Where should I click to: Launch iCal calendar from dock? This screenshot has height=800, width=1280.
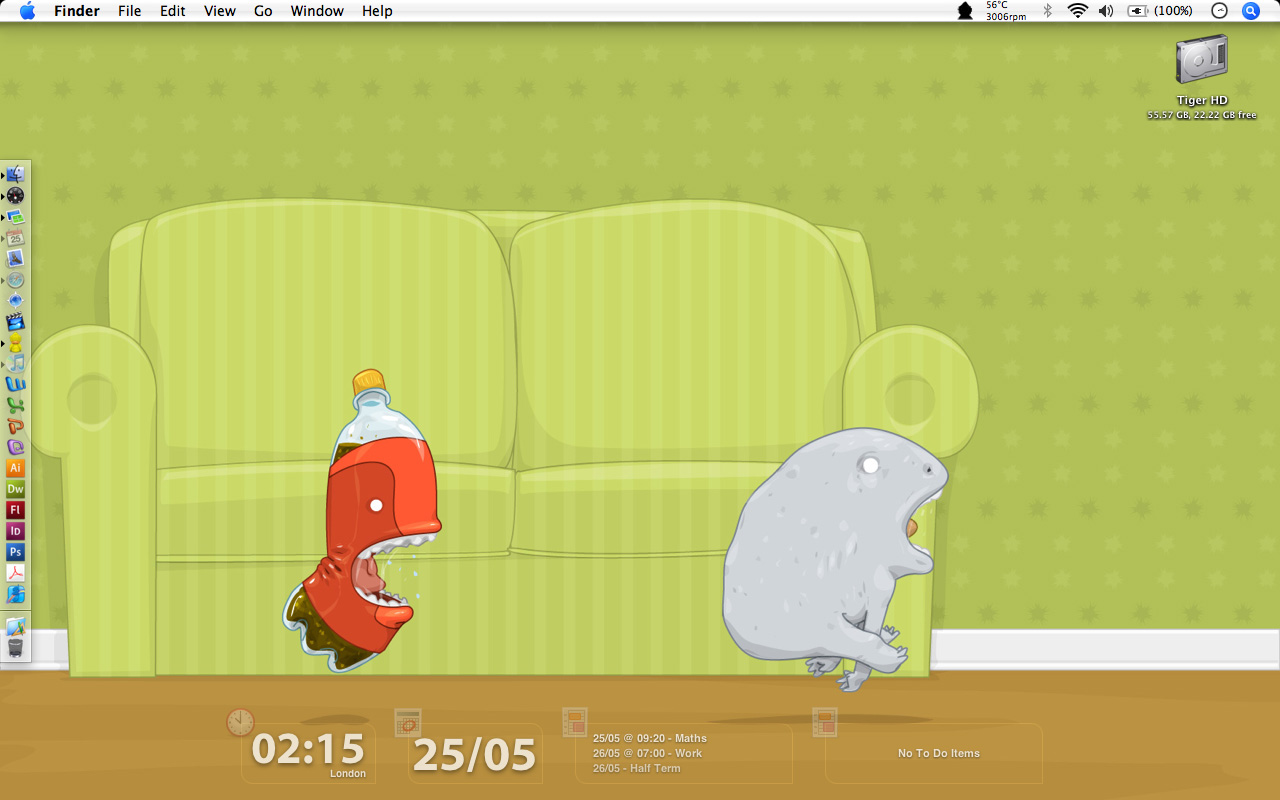[x=15, y=237]
